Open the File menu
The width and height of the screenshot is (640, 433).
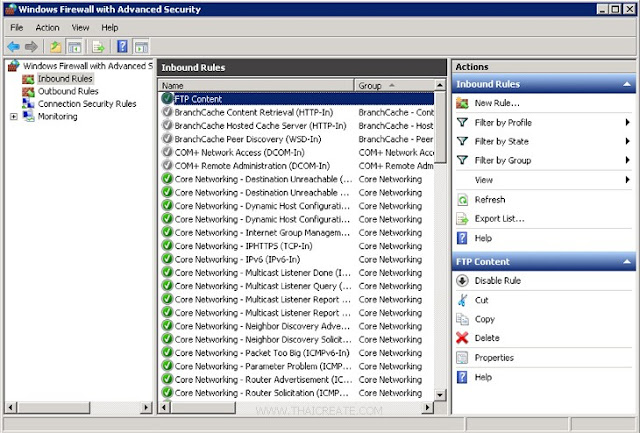tap(17, 27)
